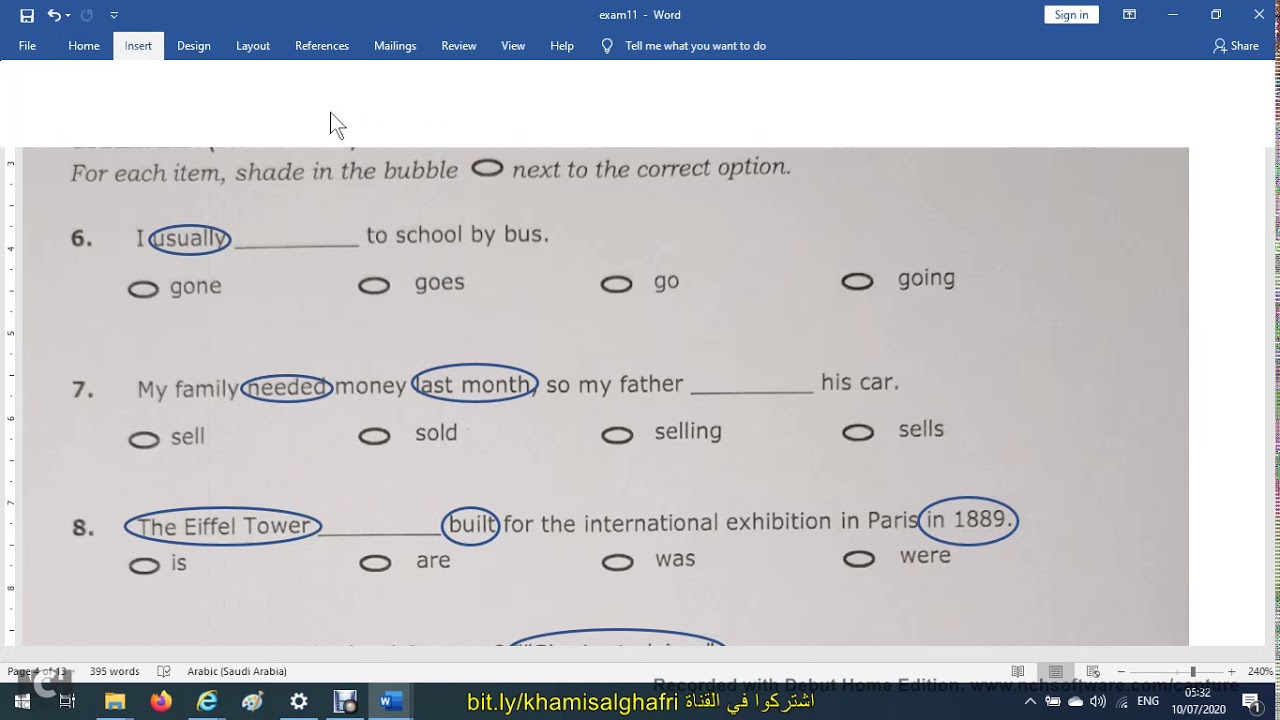Undo the last action

(x=54, y=15)
